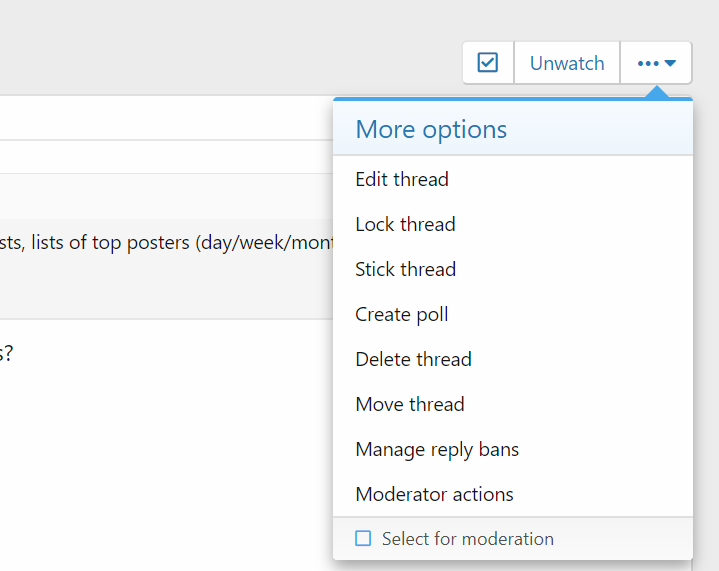Image resolution: width=719 pixels, height=571 pixels.
Task: Click the Moderator actions entry
Action: pyautogui.click(x=434, y=495)
